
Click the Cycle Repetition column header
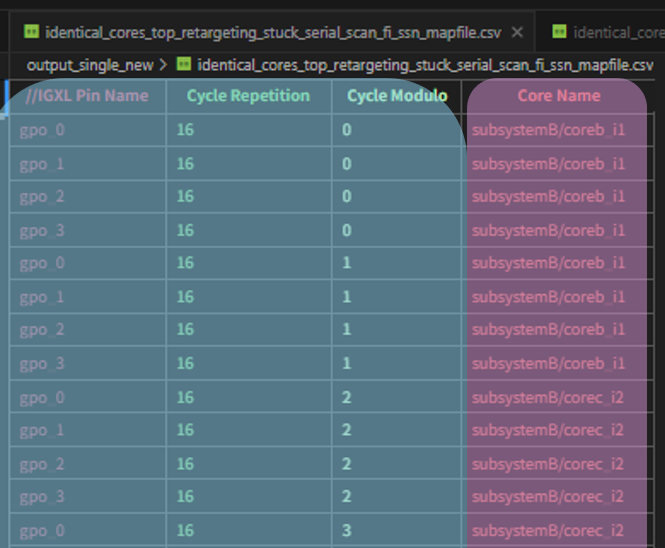coord(248,96)
